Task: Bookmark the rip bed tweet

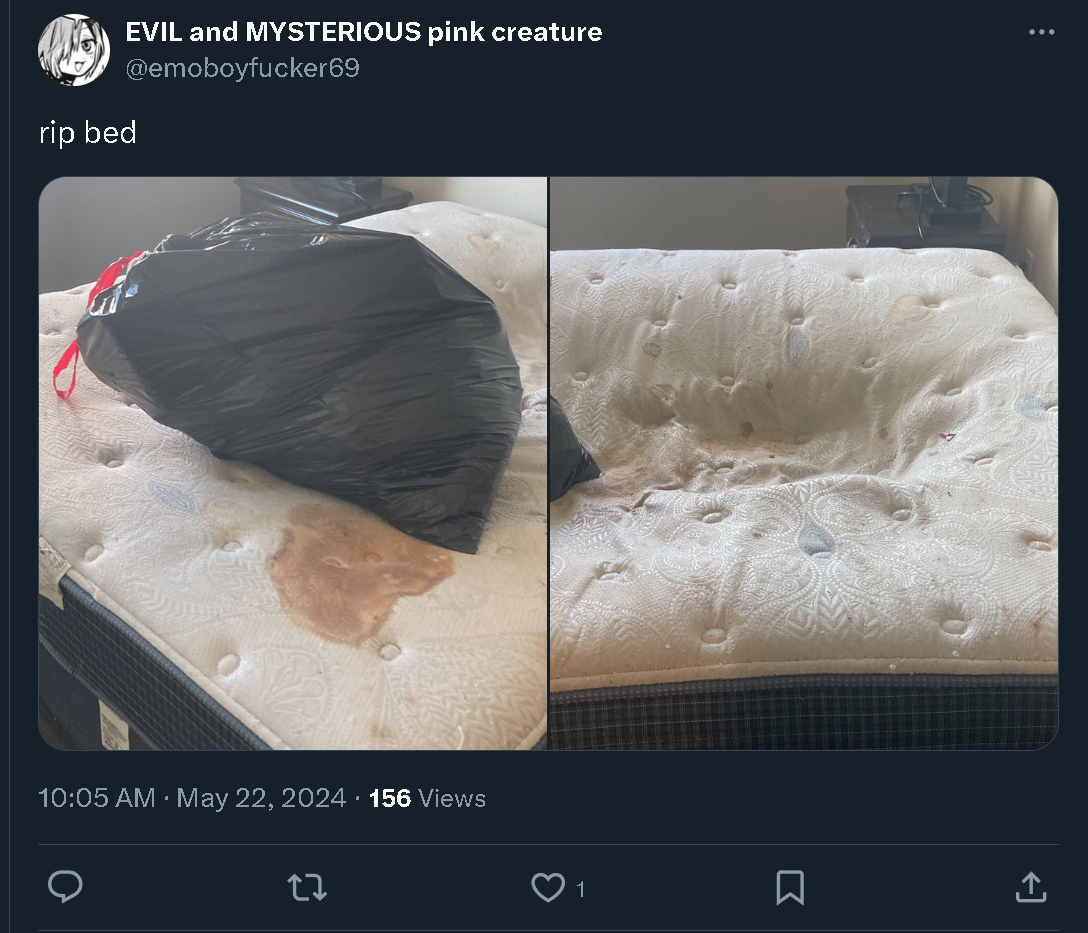Action: [790, 887]
